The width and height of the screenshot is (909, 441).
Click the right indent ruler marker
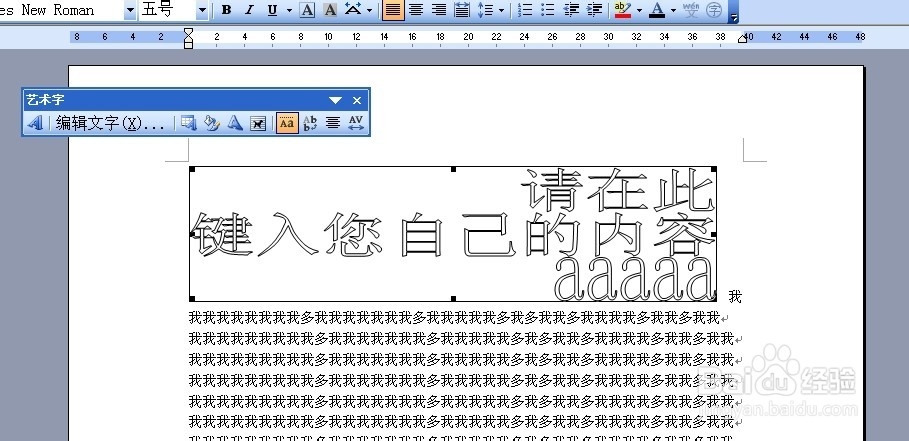click(x=743, y=38)
